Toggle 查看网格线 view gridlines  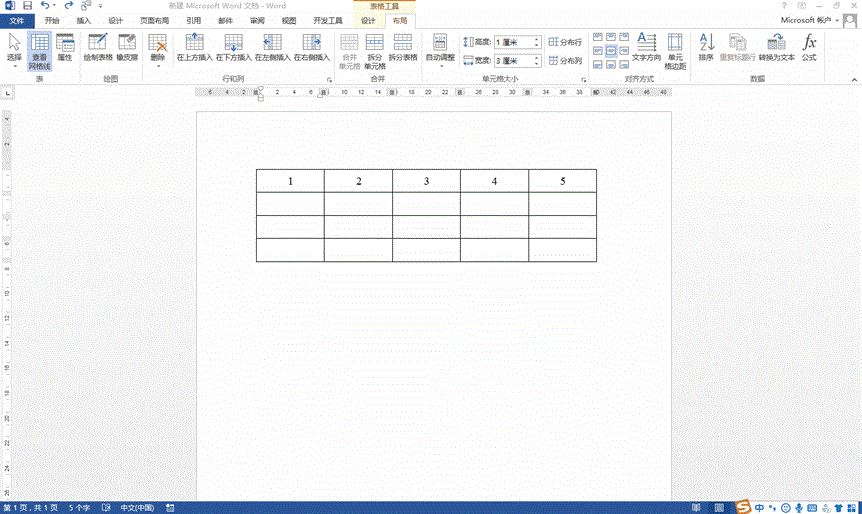coord(39,48)
